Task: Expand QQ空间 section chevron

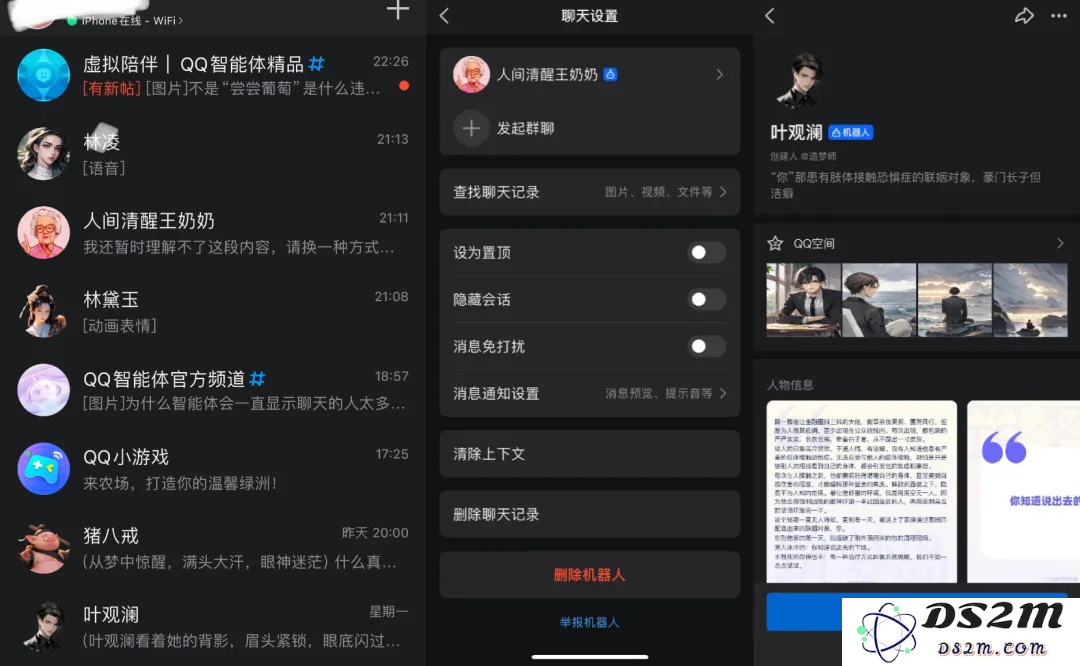Action: pyautogui.click(x=1060, y=243)
